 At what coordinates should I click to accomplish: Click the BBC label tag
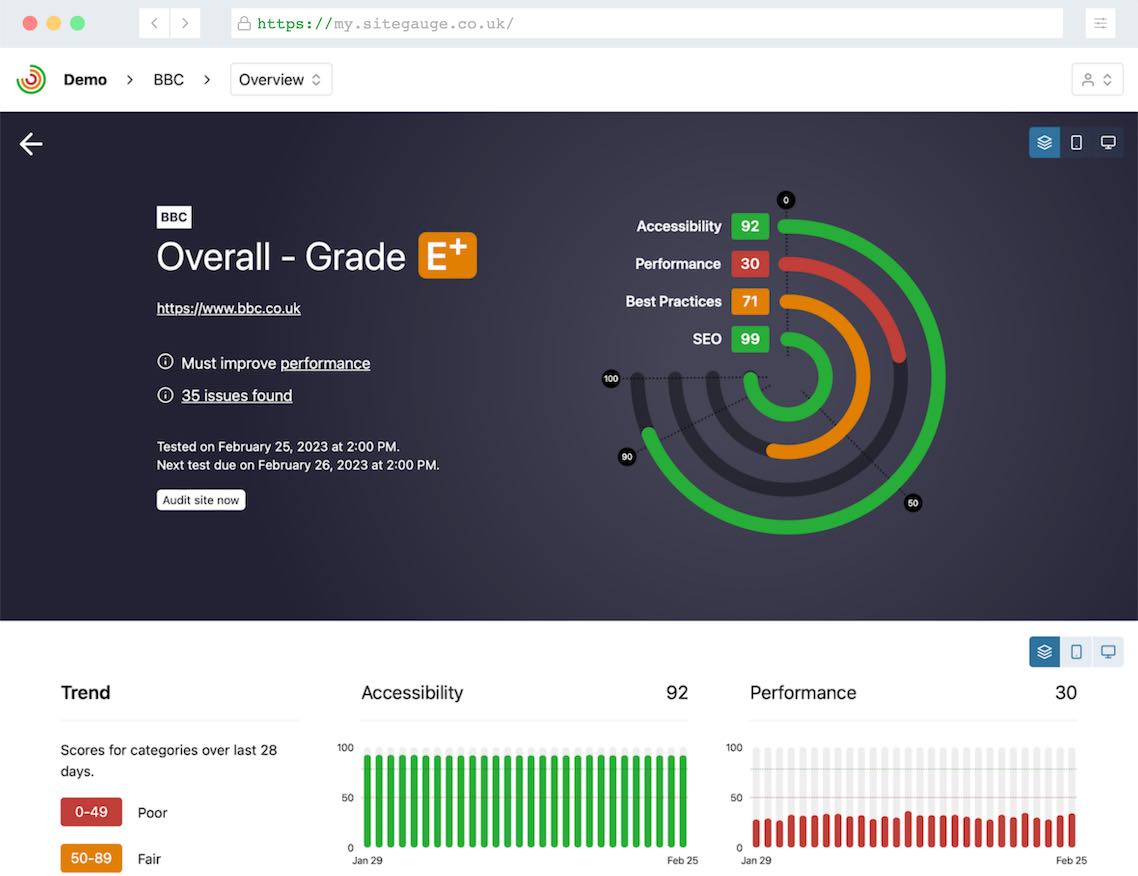174,217
